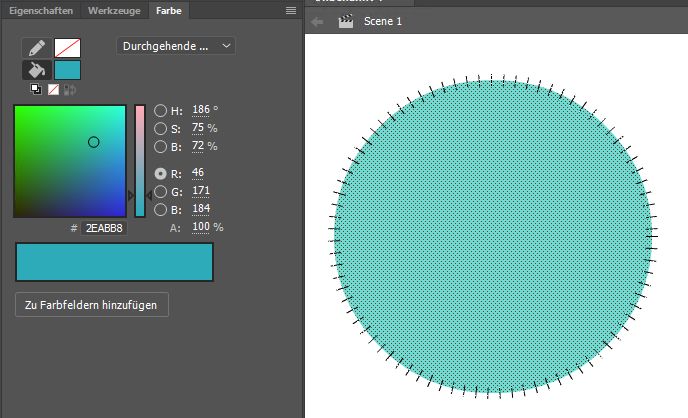Switch to the Eigenschaften tab
Viewport: 688px width, 418px height.
coord(41,11)
